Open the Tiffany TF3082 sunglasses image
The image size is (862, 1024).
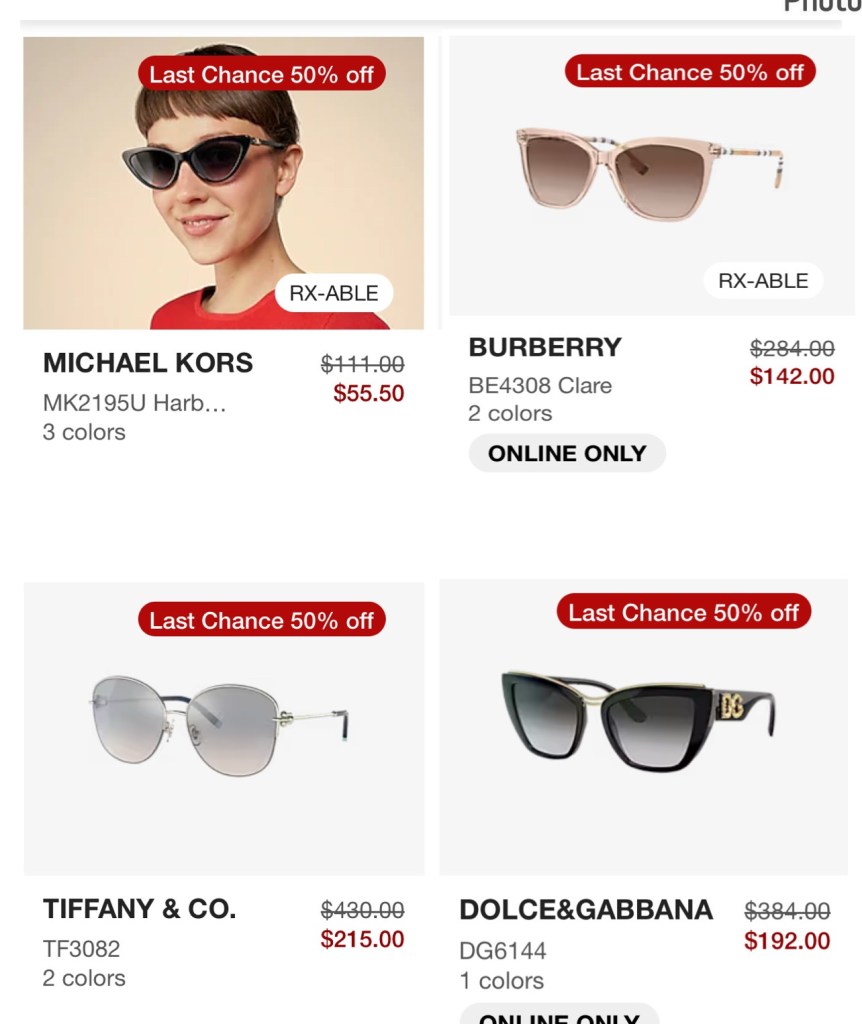click(224, 728)
